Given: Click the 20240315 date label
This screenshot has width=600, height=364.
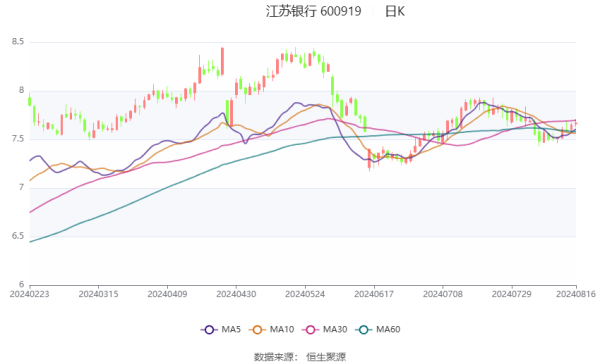Looking at the screenshot, I should 98,294.
